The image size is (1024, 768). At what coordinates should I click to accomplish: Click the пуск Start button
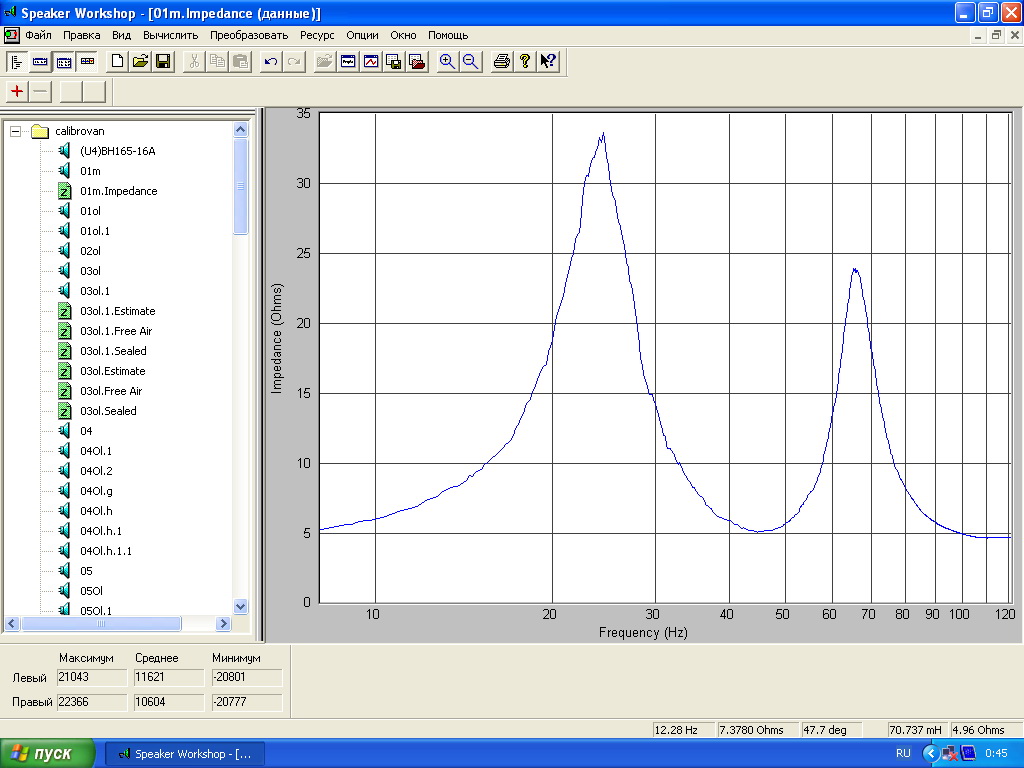click(48, 754)
